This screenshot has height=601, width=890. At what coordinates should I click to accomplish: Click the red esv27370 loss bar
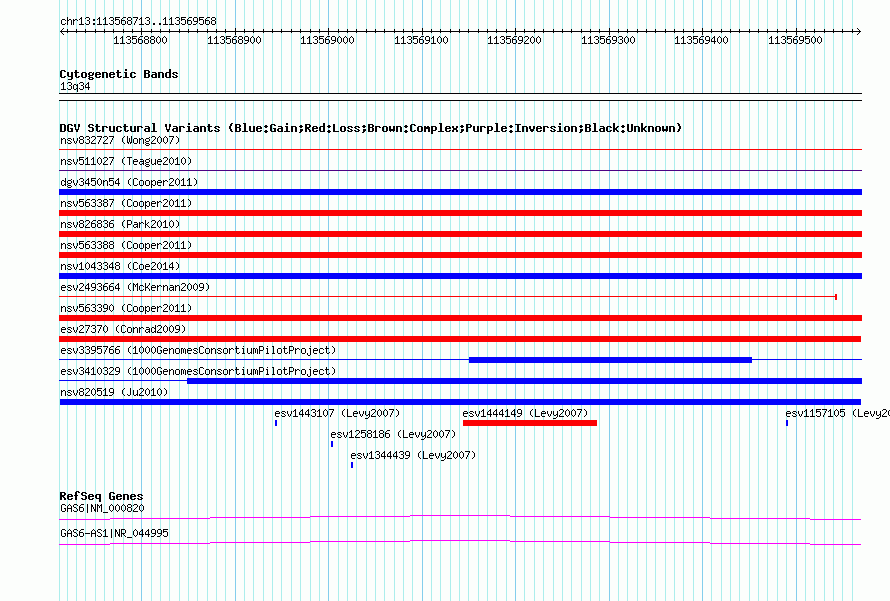pos(460,339)
